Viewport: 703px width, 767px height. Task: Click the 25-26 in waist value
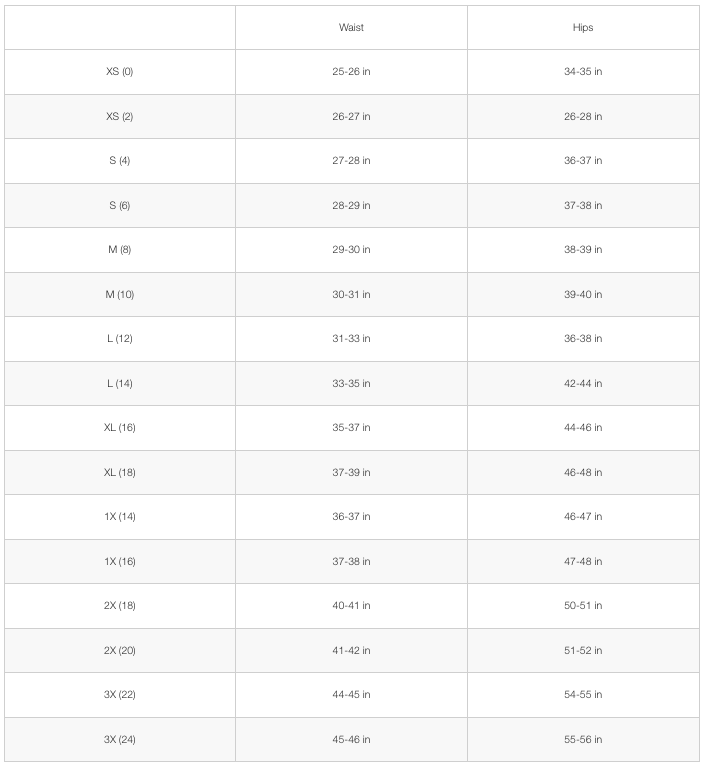pos(351,72)
